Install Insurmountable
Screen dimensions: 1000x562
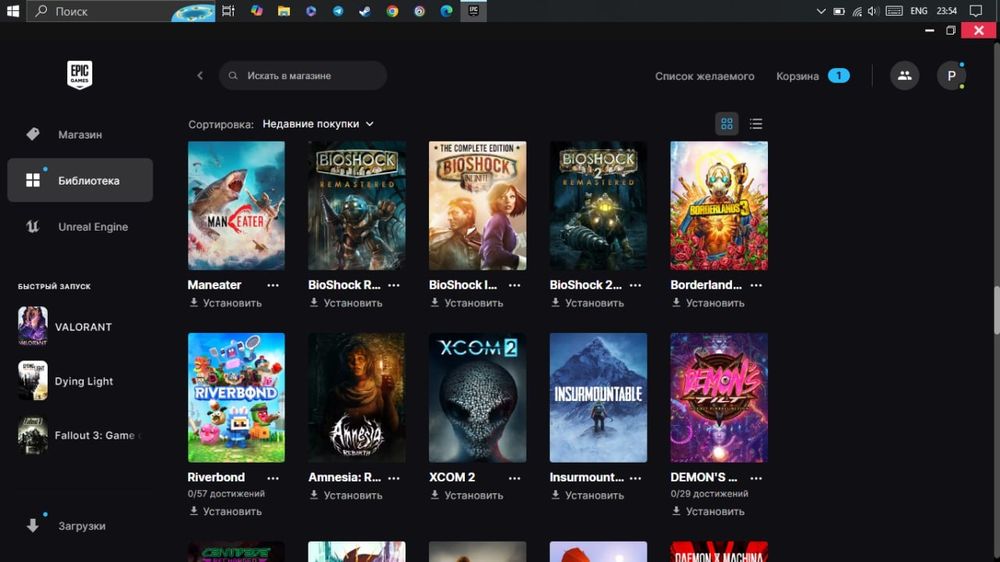click(x=587, y=495)
